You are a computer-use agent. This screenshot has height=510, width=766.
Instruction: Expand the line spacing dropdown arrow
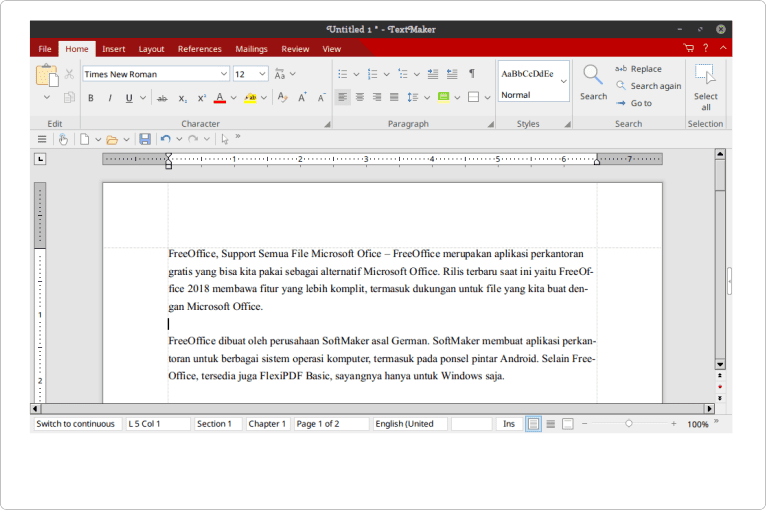click(427, 98)
